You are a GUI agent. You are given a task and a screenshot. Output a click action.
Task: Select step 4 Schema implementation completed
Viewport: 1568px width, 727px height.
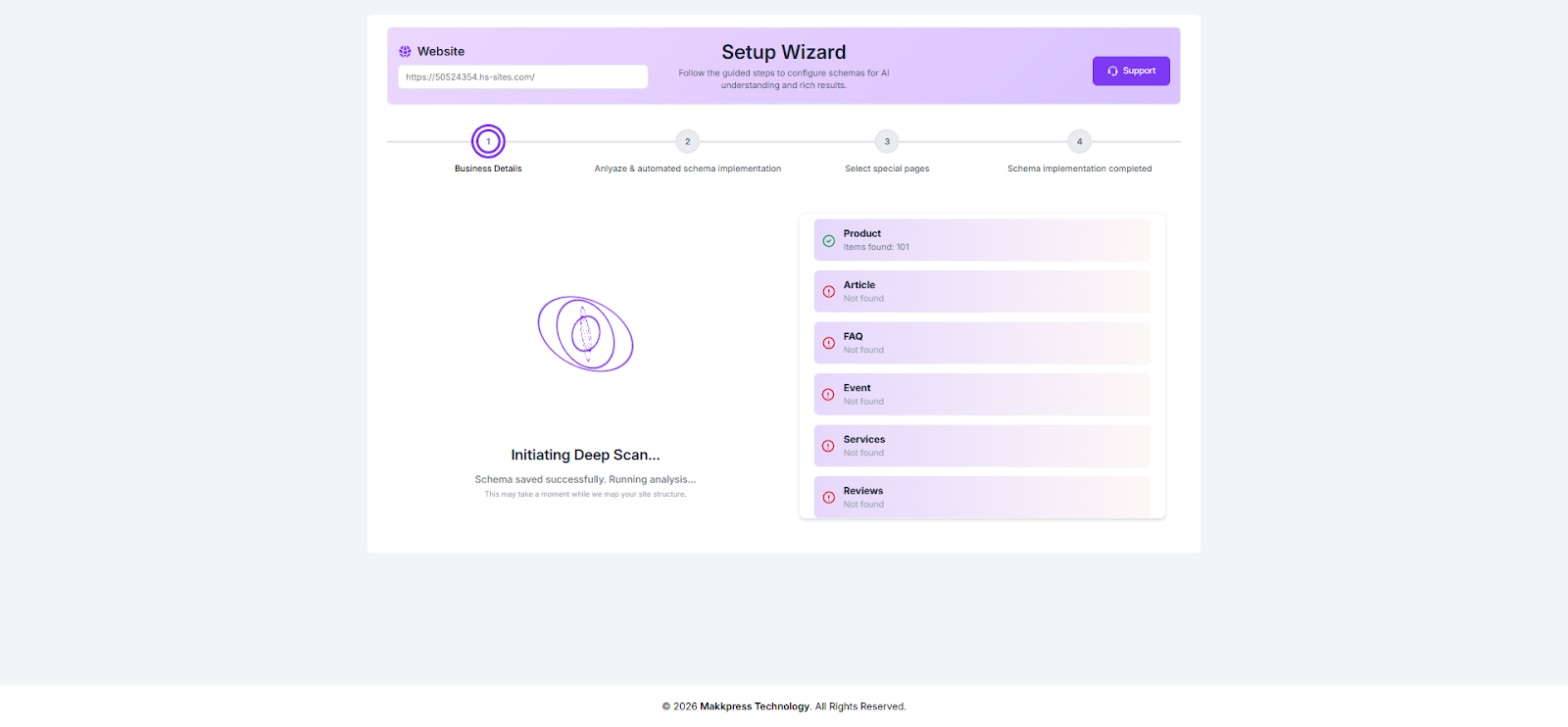click(x=1079, y=142)
